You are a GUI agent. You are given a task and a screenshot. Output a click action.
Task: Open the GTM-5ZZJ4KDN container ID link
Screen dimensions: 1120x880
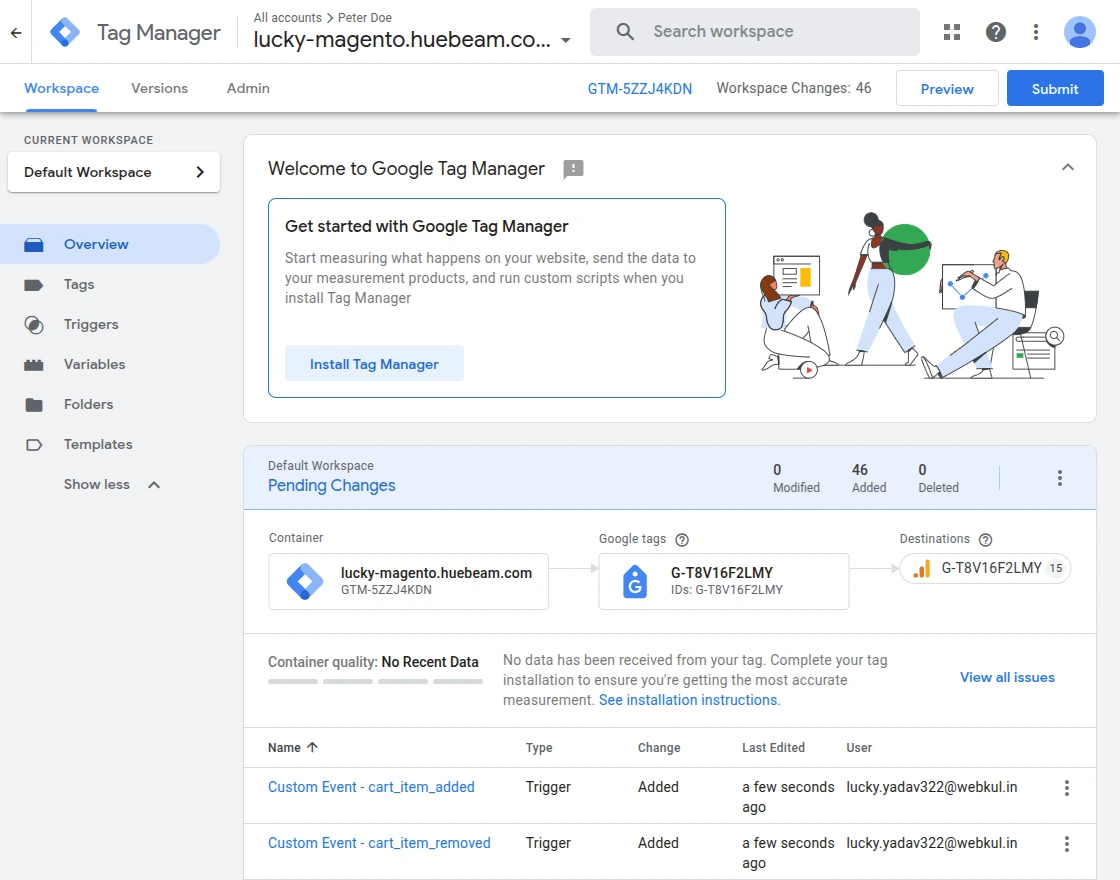(x=639, y=89)
